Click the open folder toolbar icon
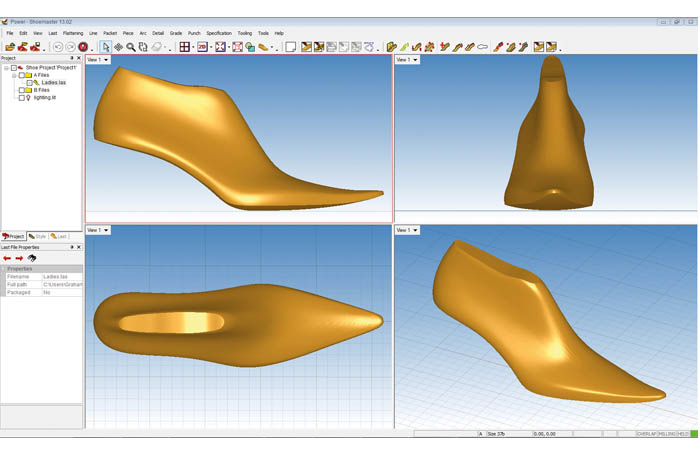The width and height of the screenshot is (700, 455). click(9, 47)
